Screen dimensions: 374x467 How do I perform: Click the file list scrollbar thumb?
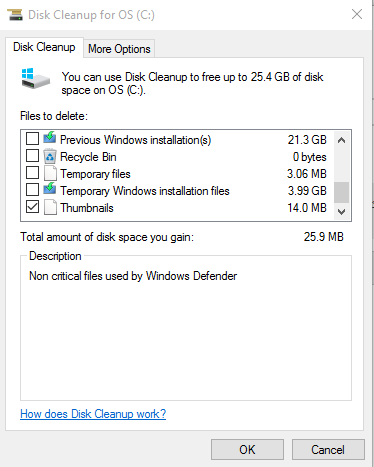341,192
